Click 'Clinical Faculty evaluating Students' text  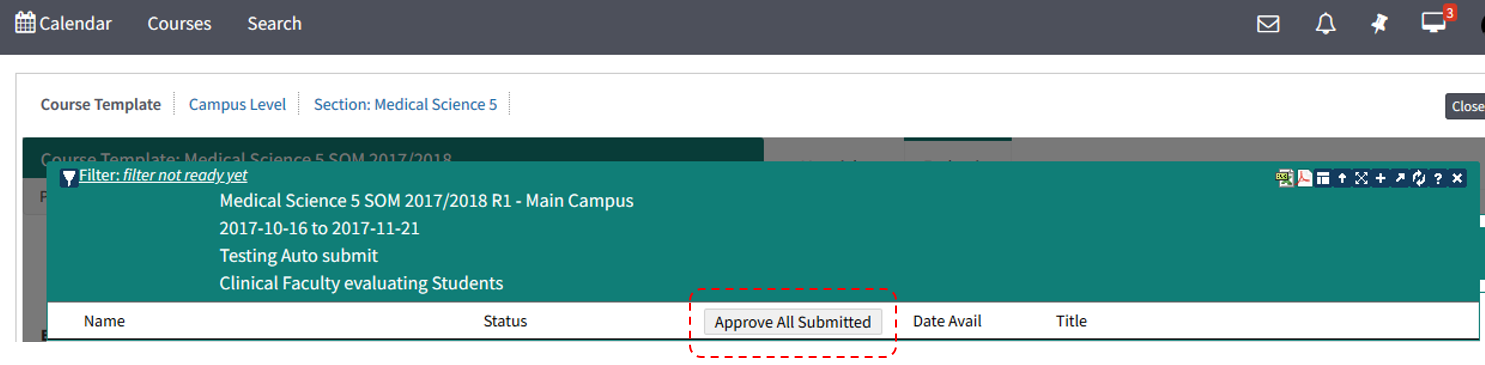pos(361,283)
